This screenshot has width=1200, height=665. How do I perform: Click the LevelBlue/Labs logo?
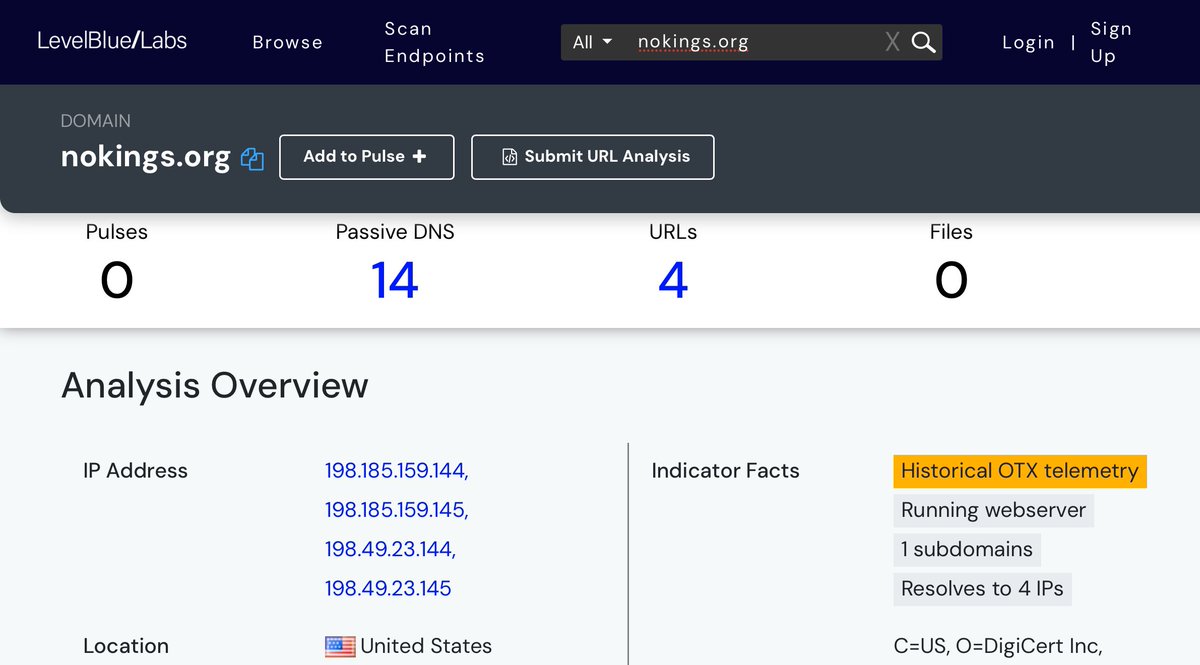pyautogui.click(x=112, y=41)
